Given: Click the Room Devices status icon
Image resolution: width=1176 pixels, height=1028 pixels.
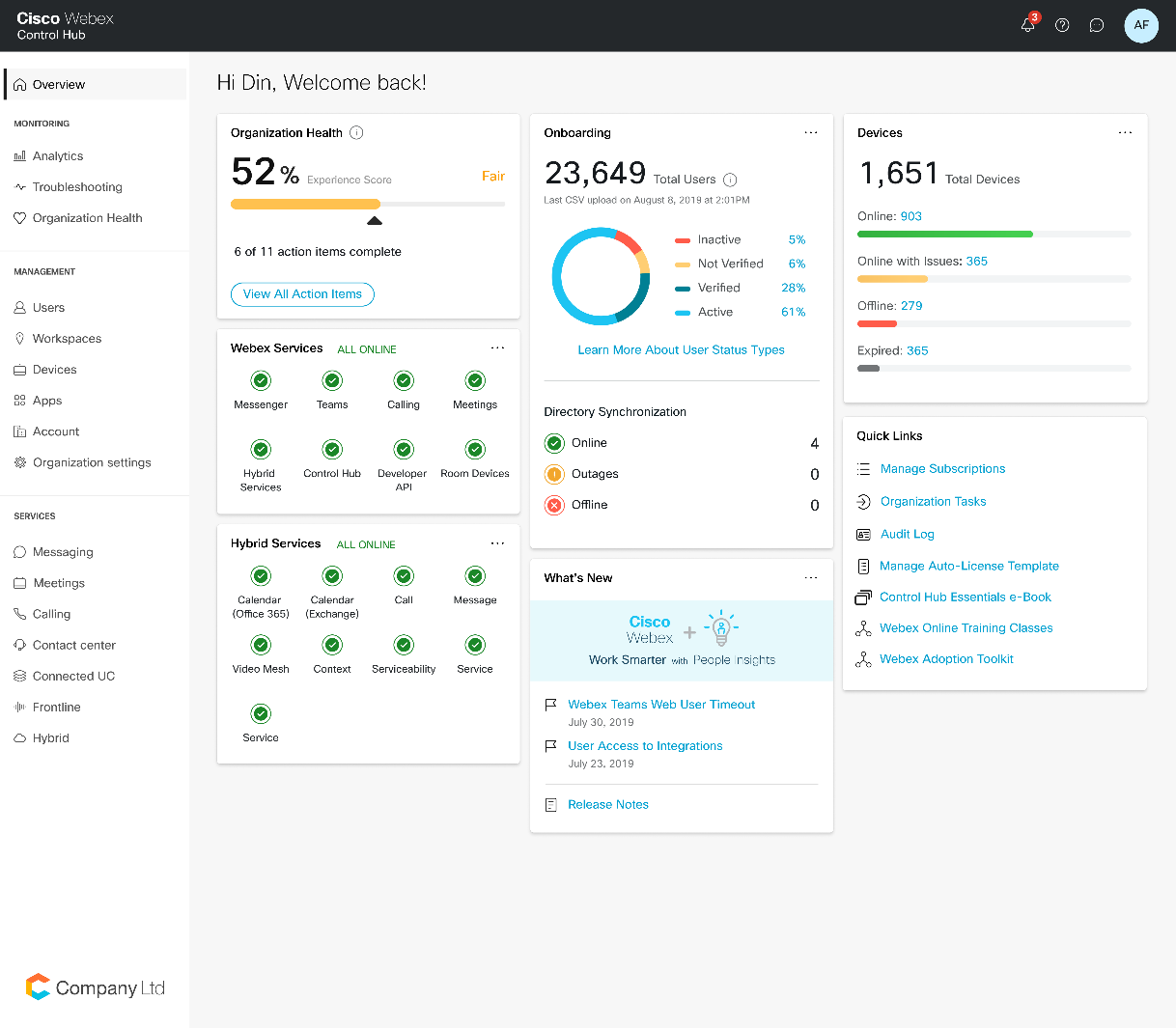Looking at the screenshot, I should [x=475, y=450].
